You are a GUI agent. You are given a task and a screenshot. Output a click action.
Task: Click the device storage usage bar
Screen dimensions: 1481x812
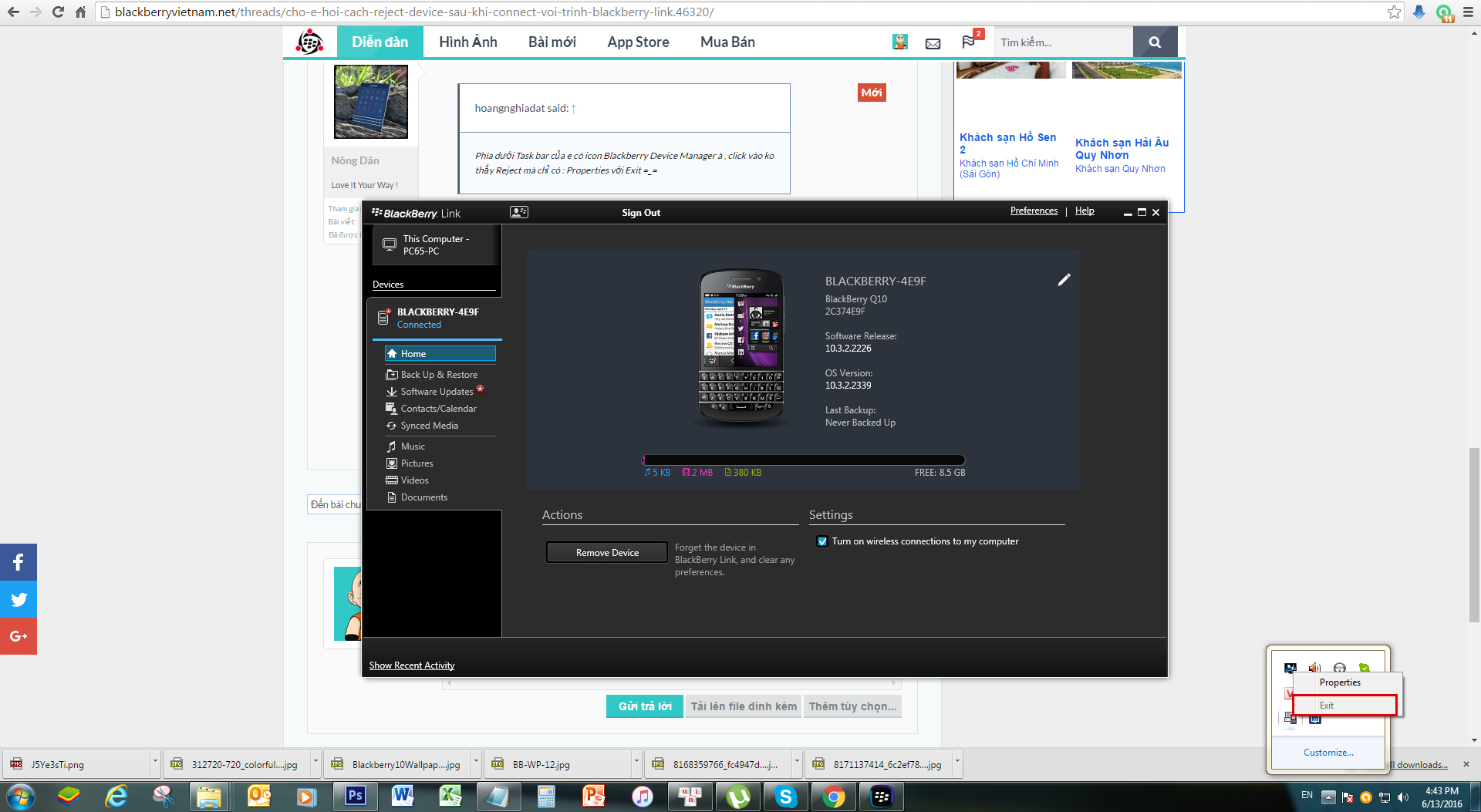[x=804, y=460]
